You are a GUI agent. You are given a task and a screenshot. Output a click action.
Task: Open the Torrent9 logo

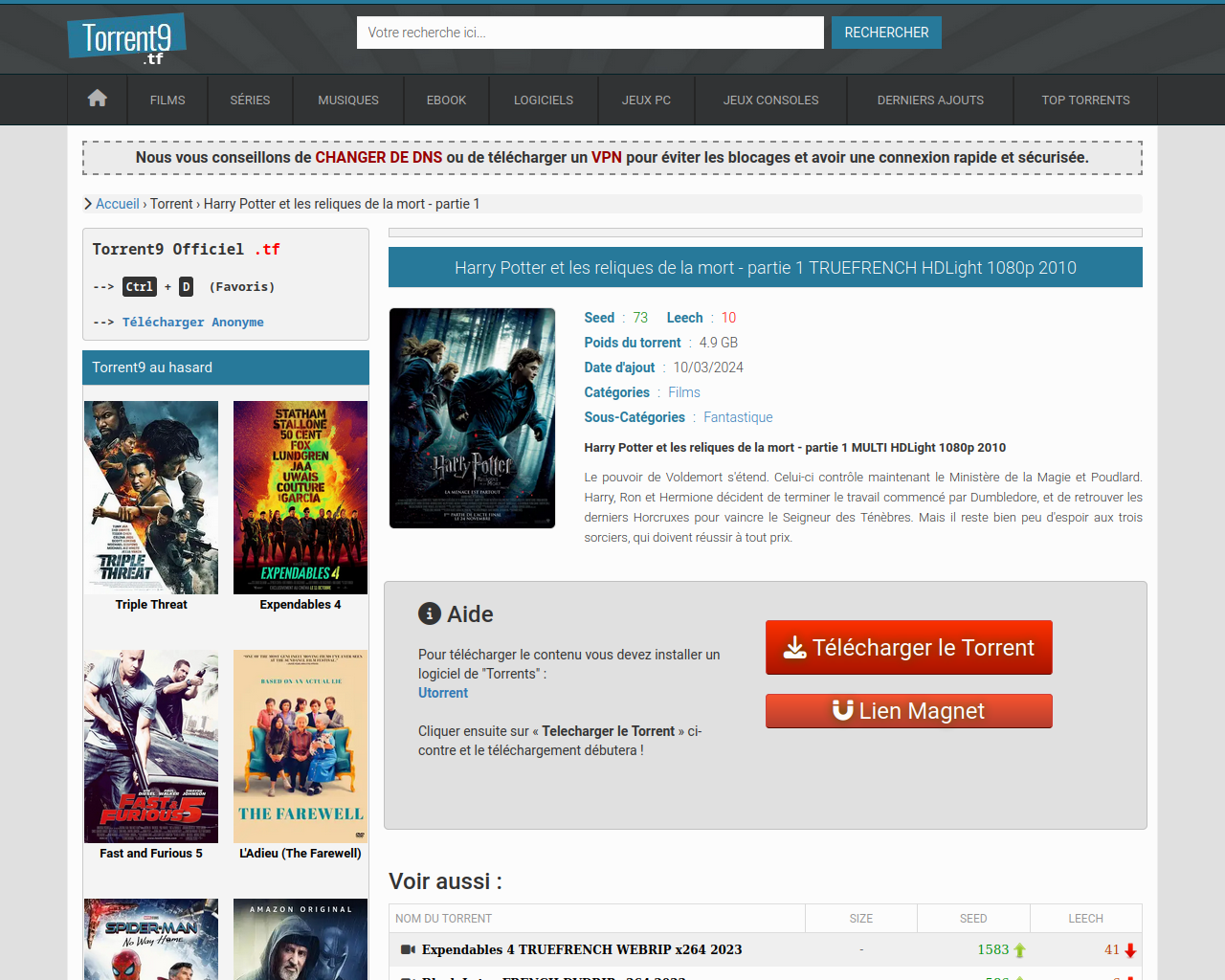pyautogui.click(x=126, y=39)
